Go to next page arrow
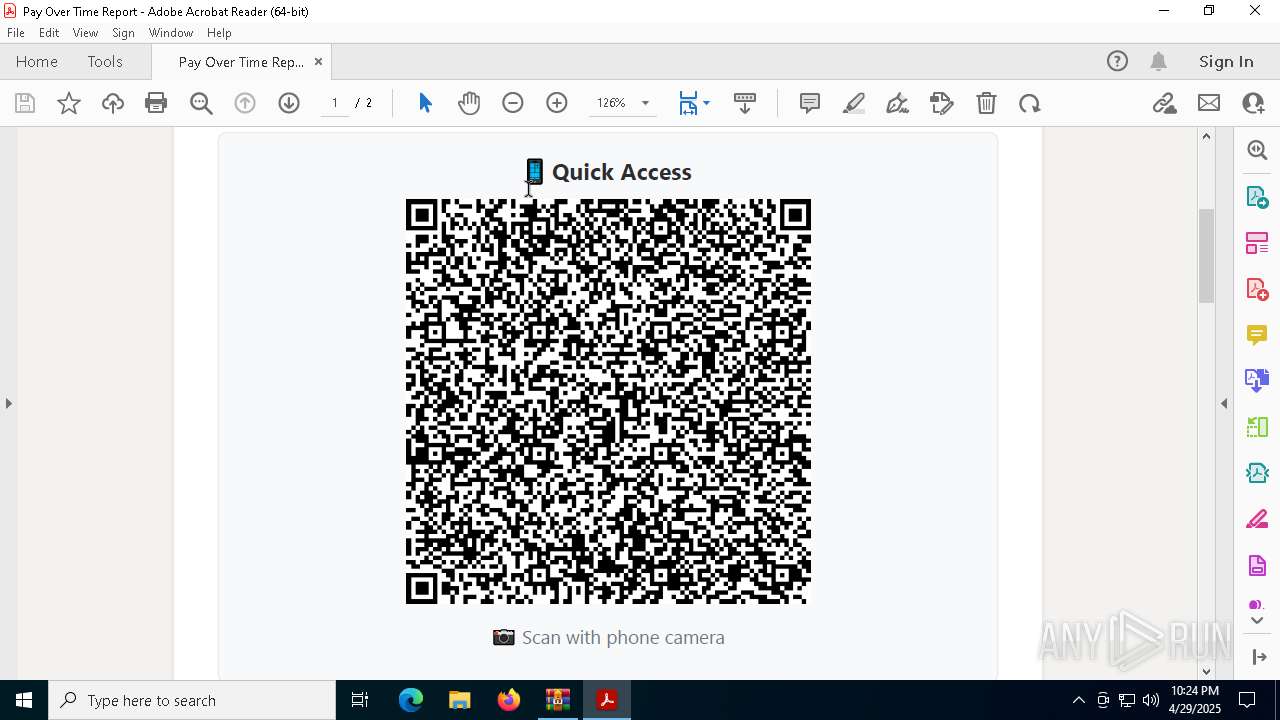 pyautogui.click(x=289, y=103)
